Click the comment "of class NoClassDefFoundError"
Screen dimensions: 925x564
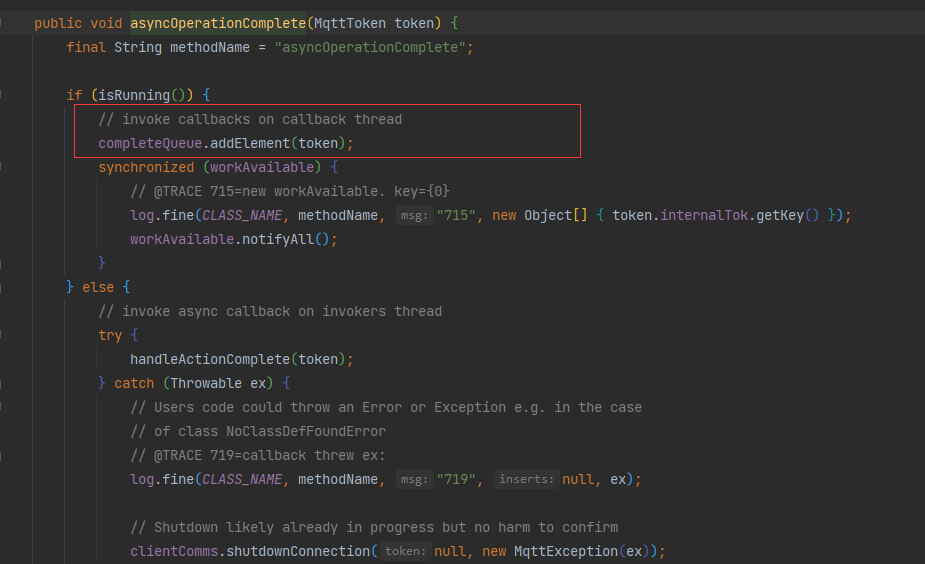tap(258, 431)
